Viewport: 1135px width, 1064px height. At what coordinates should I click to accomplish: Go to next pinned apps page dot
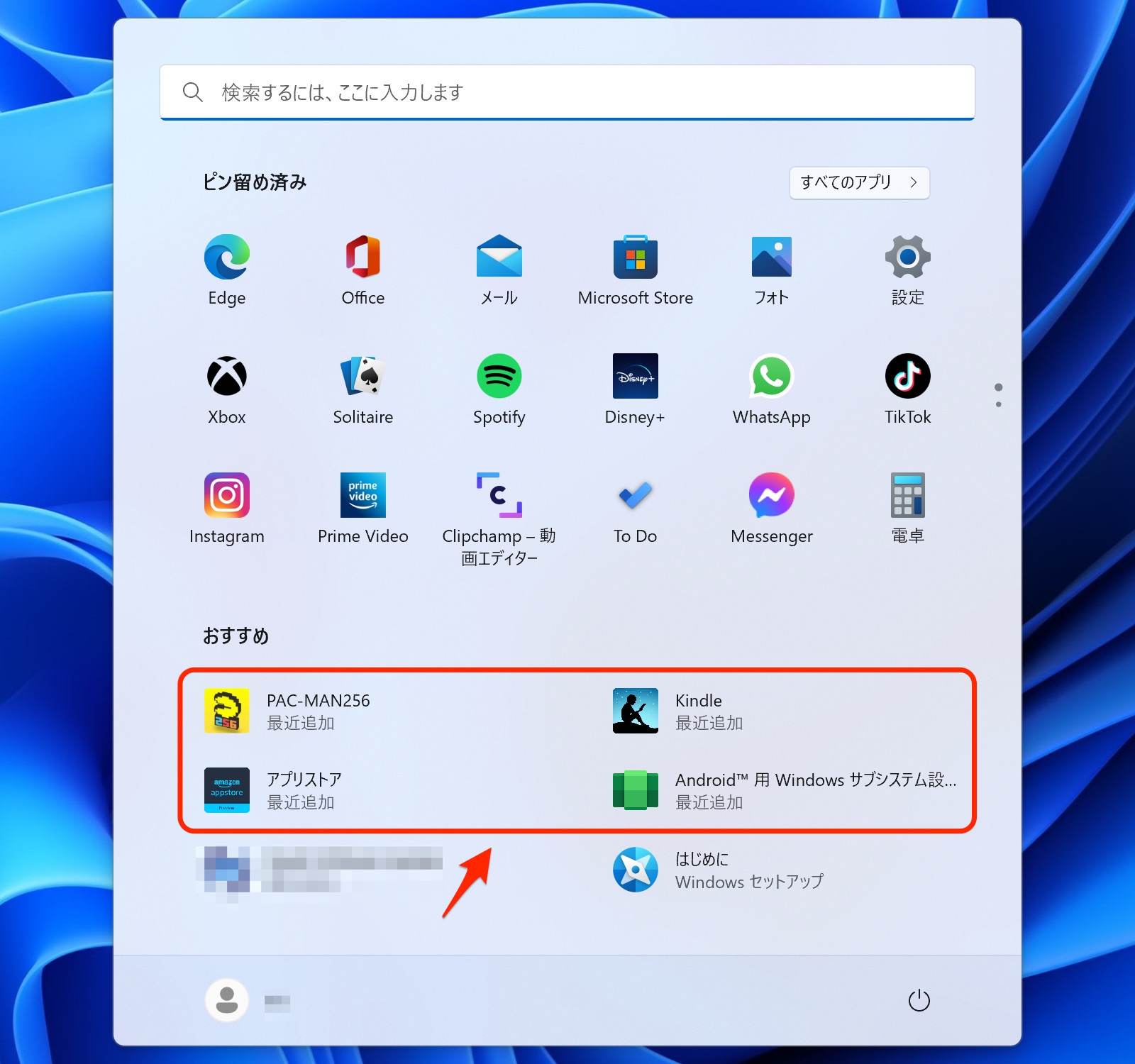click(x=999, y=404)
